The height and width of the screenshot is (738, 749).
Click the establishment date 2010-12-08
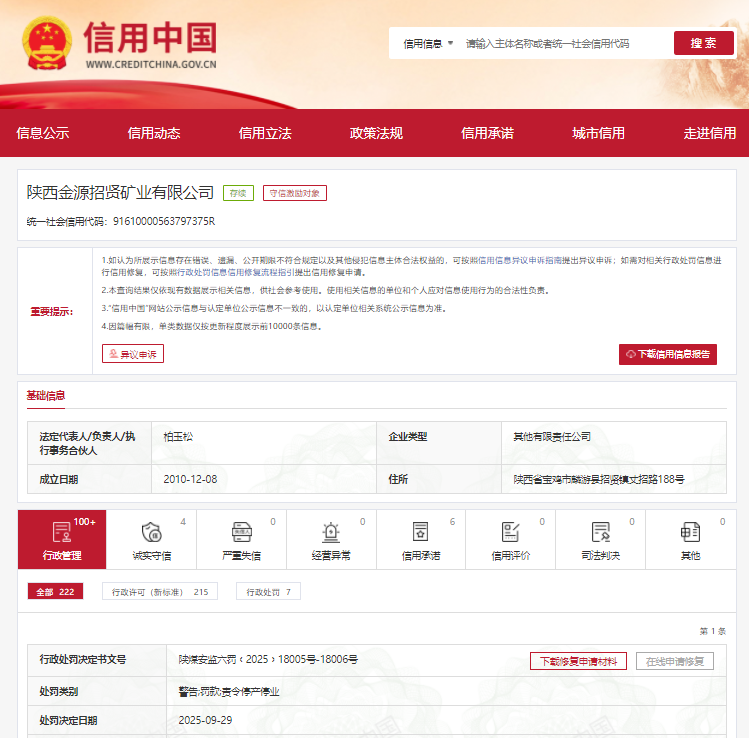pos(190,479)
